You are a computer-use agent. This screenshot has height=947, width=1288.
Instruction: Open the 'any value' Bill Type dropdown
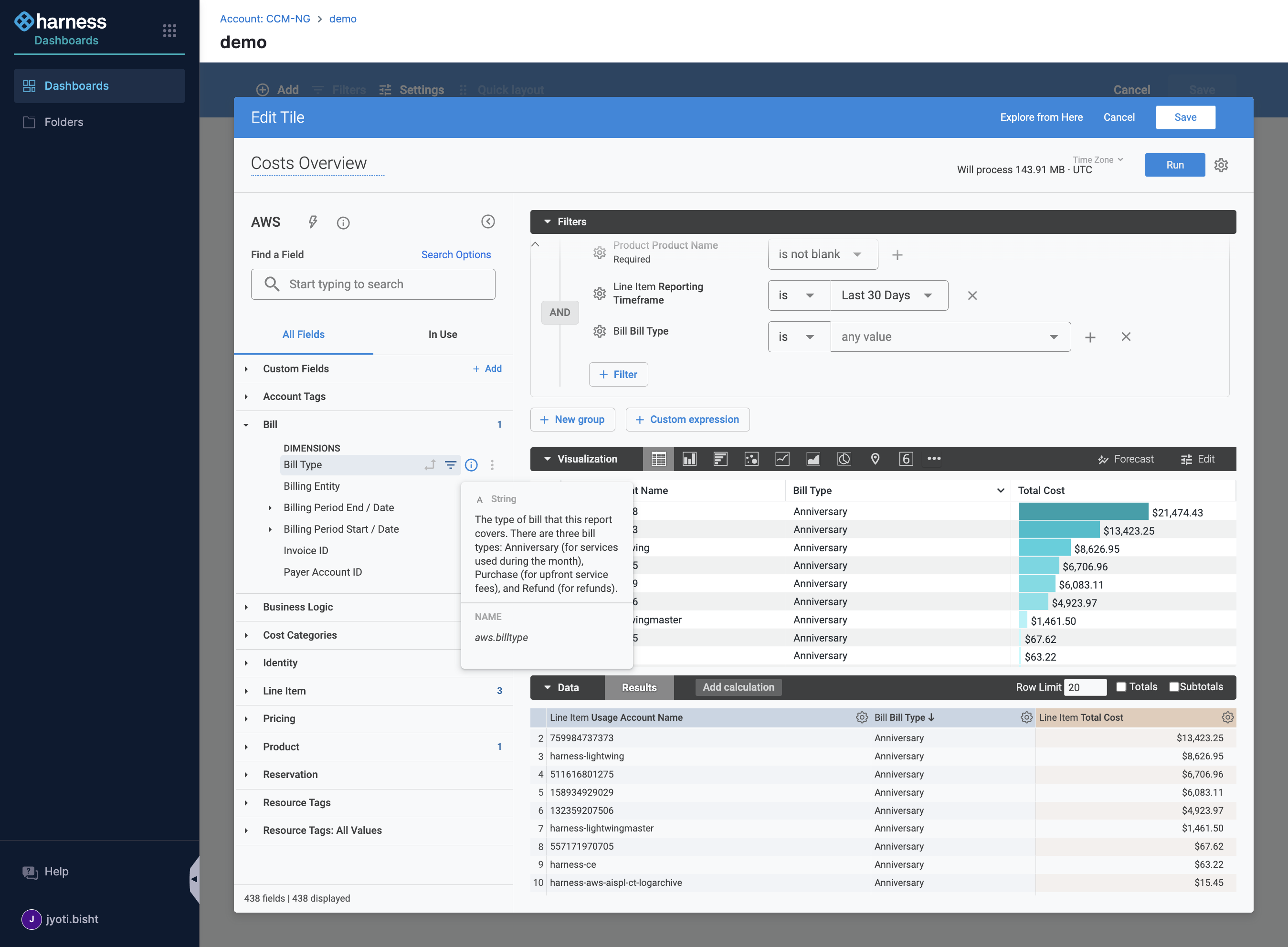coord(950,337)
